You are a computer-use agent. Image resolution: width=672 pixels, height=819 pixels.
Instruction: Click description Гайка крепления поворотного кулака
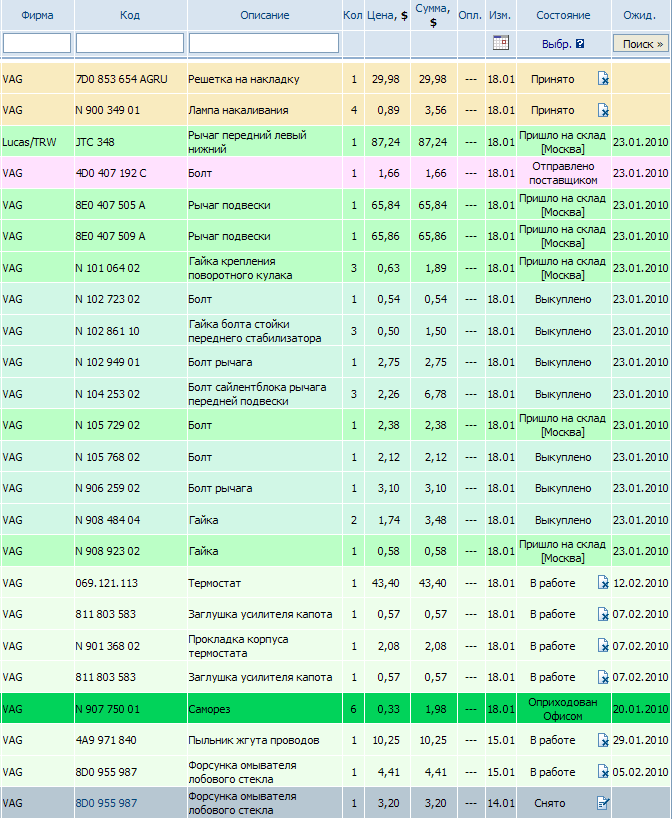(x=240, y=268)
